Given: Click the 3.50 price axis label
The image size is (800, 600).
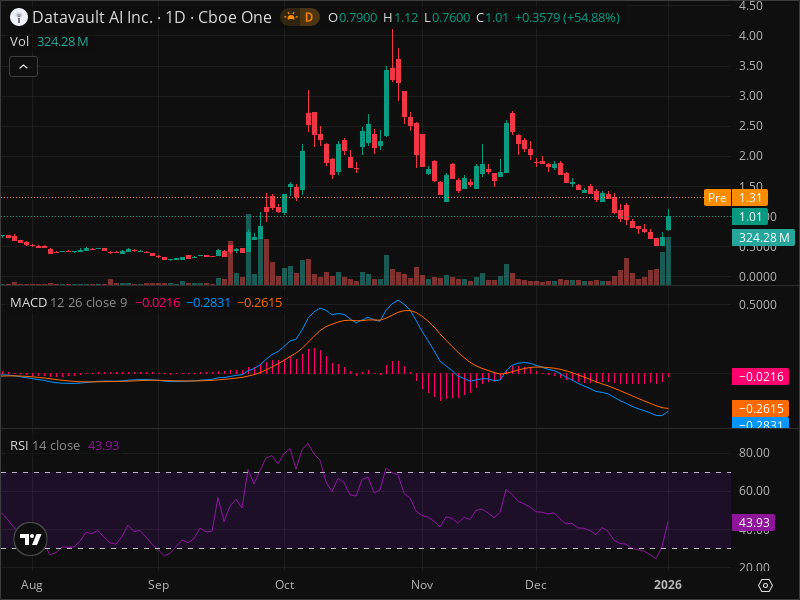Looking at the screenshot, I should point(751,66).
